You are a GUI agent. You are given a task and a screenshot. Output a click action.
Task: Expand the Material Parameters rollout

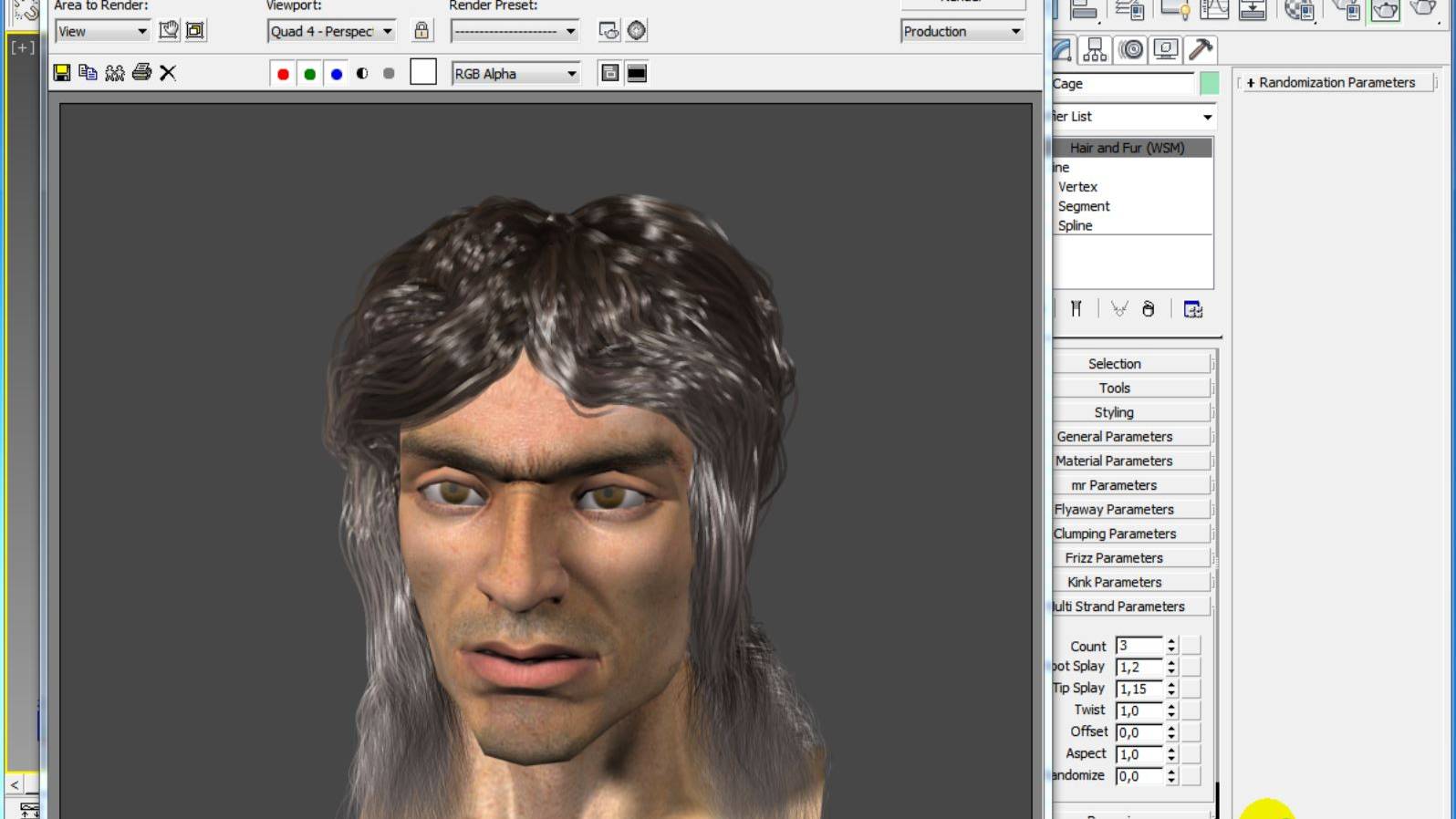tap(1131, 461)
